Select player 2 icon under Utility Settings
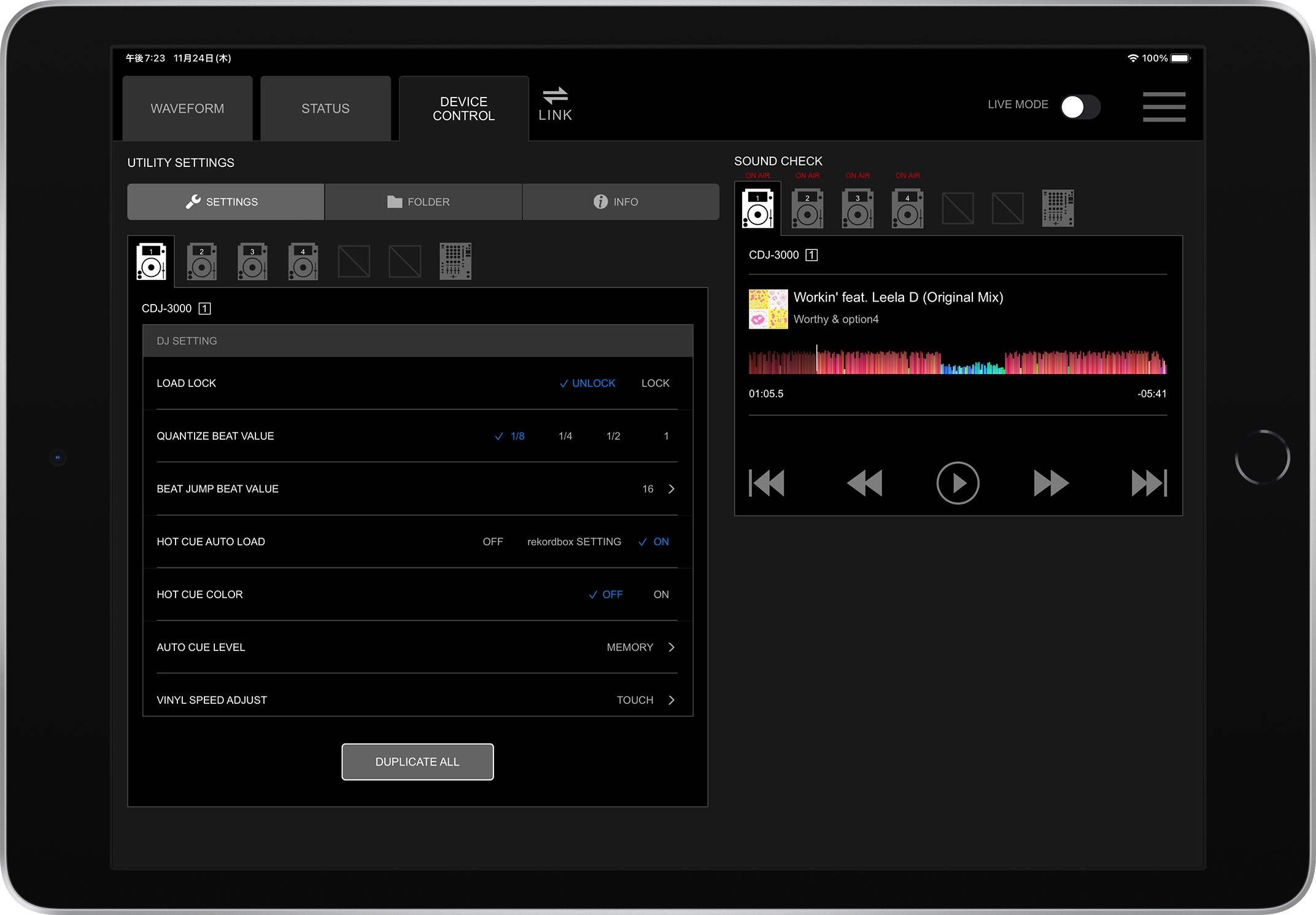Viewport: 1316px width, 915px height. tap(202, 261)
